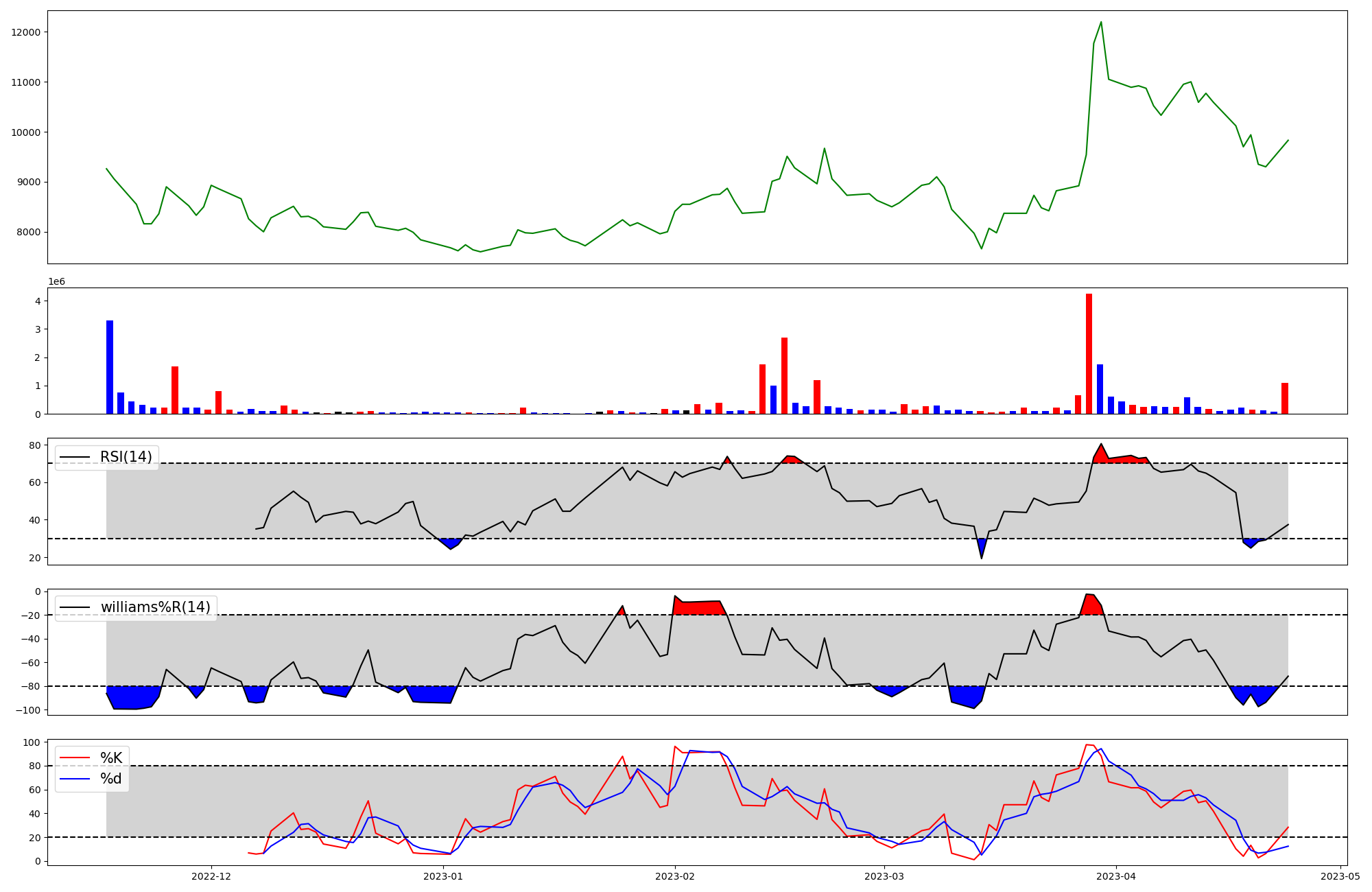Click the tallest red volume bar

pyautogui.click(x=1089, y=353)
